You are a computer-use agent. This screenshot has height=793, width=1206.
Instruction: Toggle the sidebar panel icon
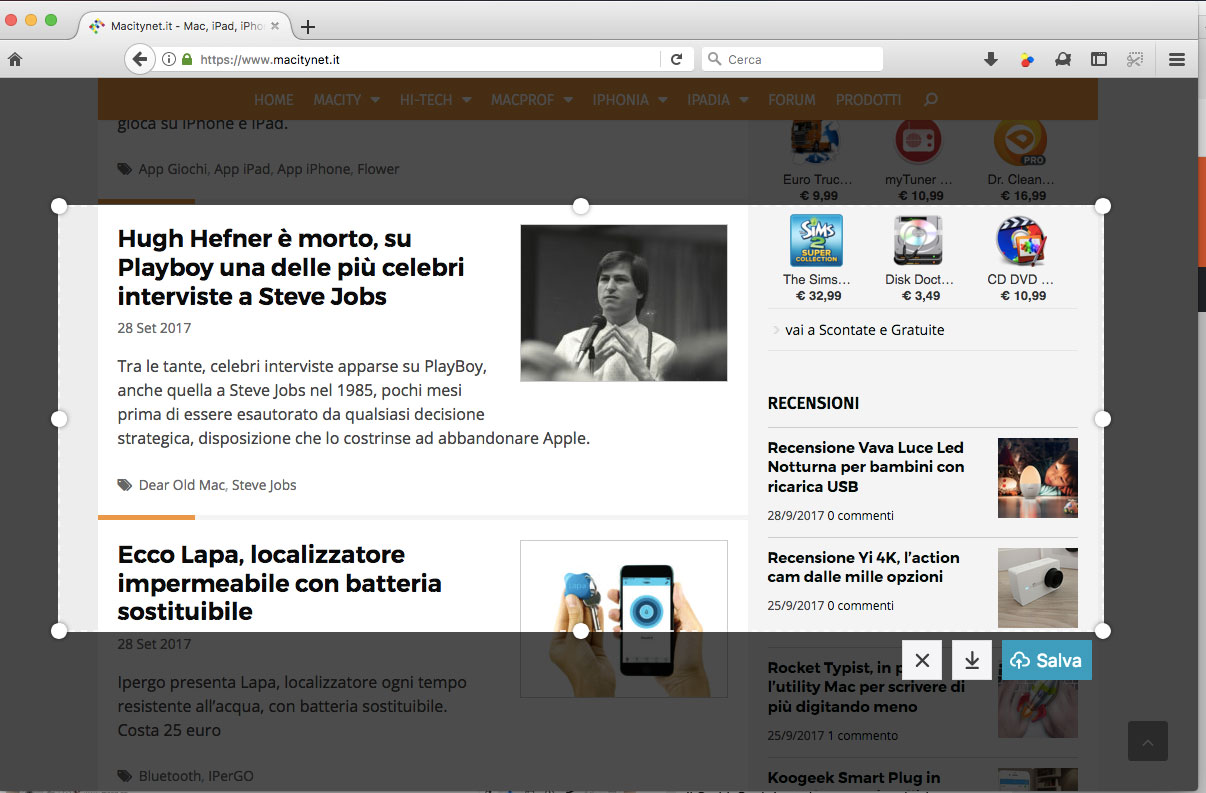click(1099, 59)
